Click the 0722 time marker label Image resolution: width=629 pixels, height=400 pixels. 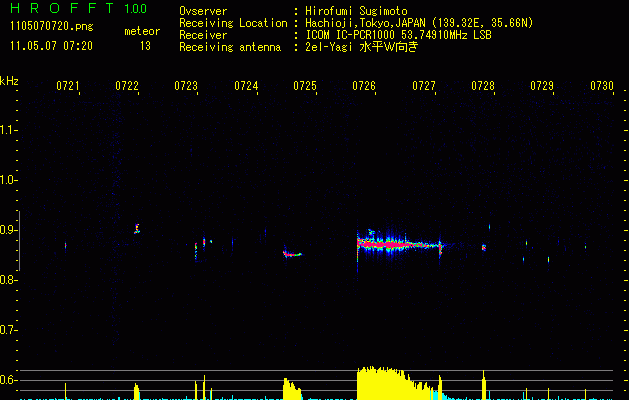click(x=127, y=86)
